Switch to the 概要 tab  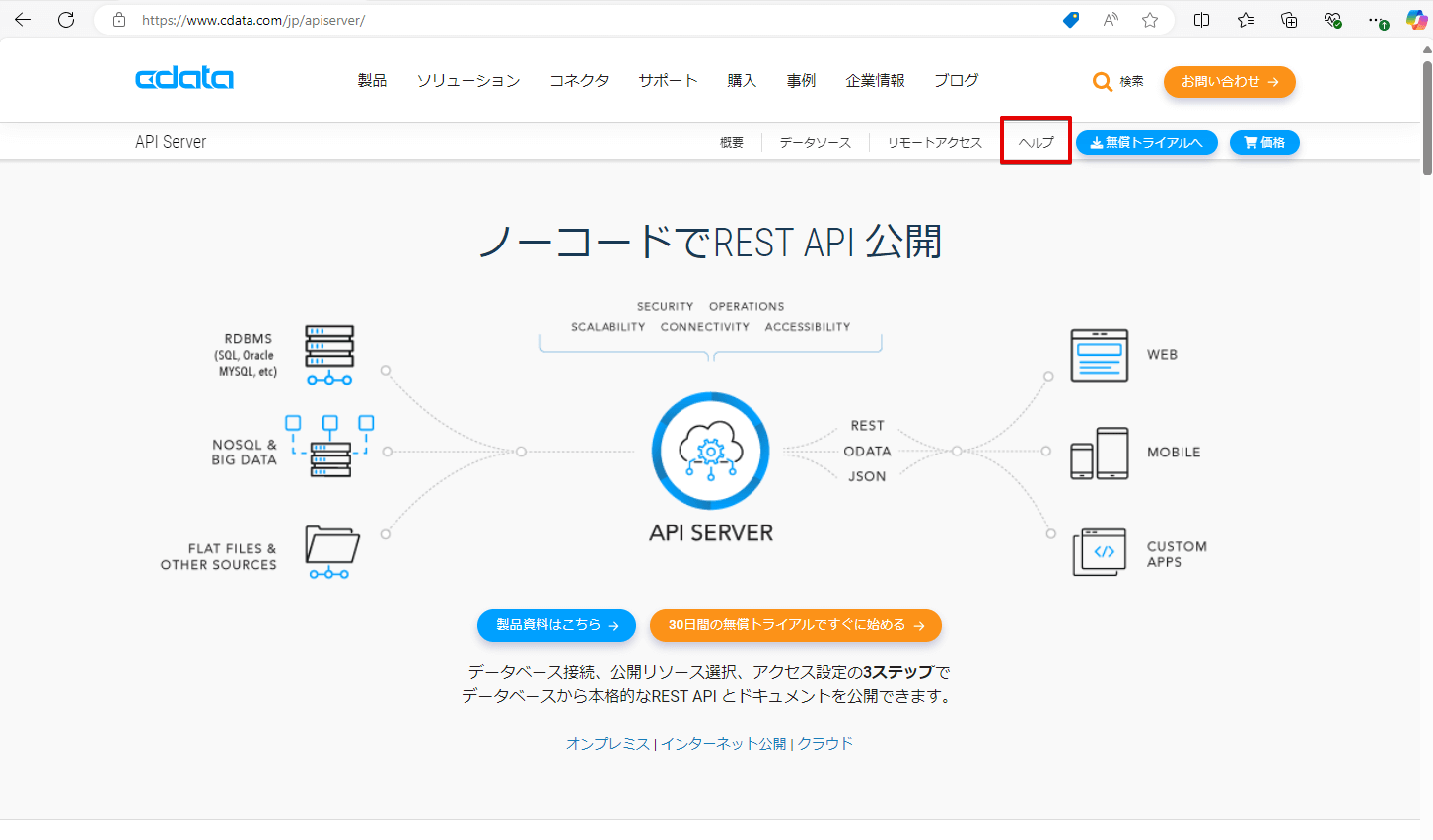[732, 143]
